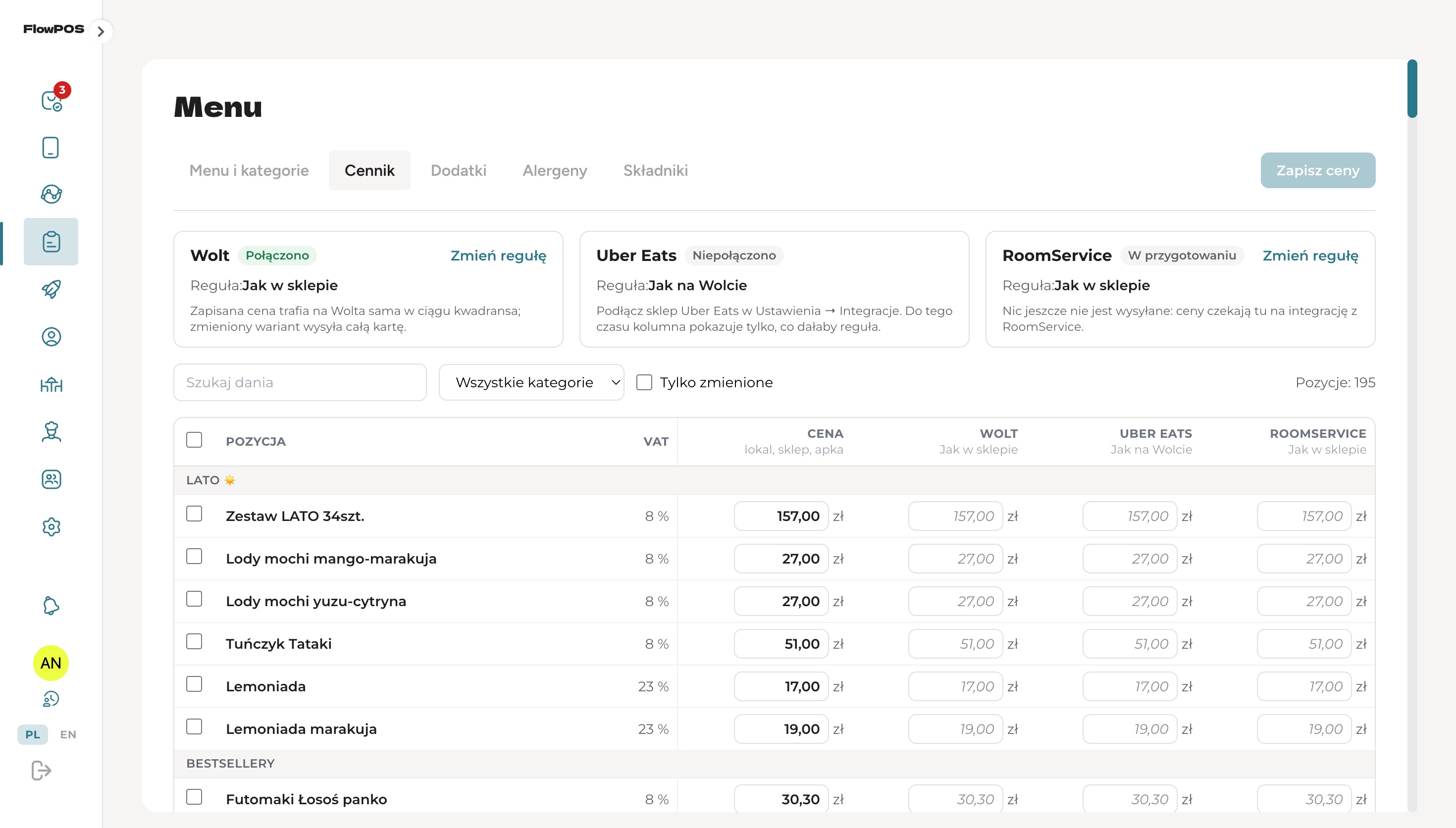Open orders icon with badge 3
This screenshot has height=828, width=1456.
click(51, 100)
